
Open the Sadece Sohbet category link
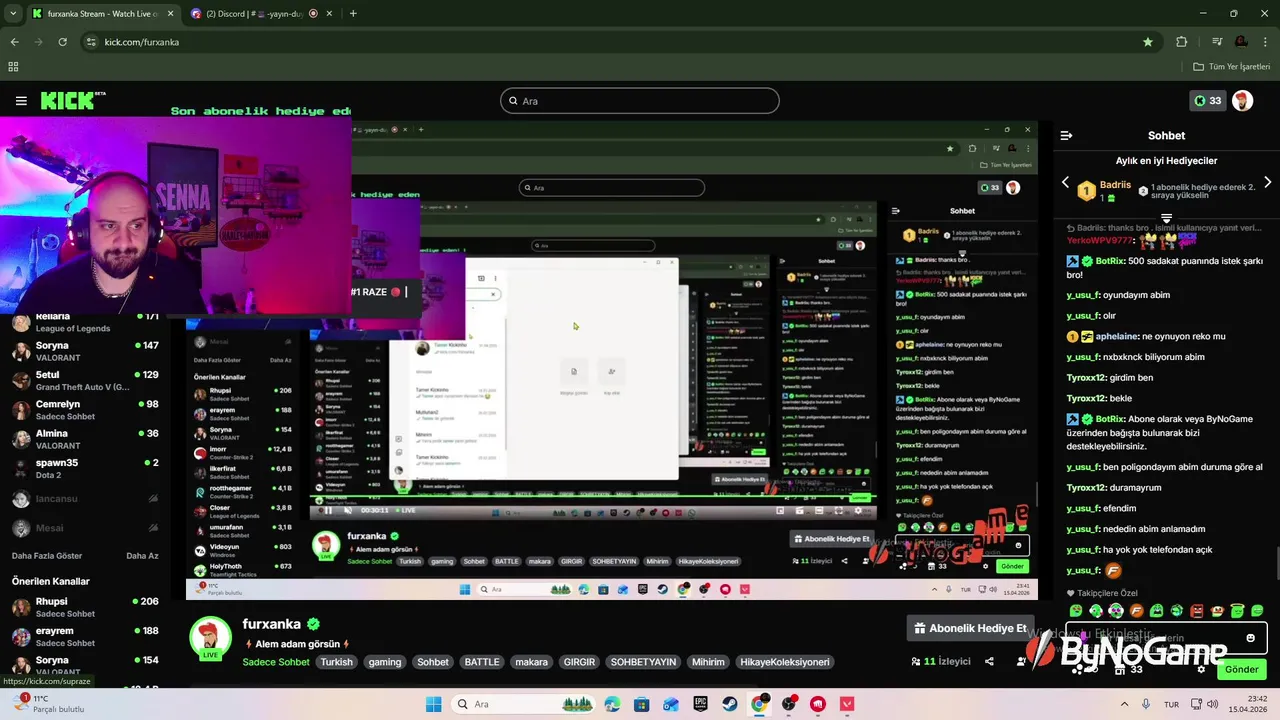pos(276,662)
